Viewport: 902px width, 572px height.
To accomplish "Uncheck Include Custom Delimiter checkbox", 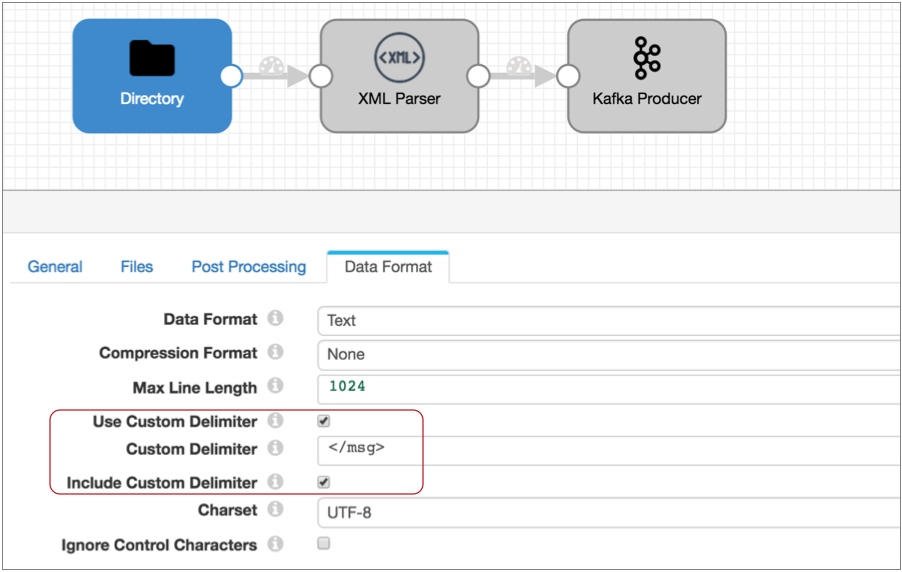I will [323, 482].
